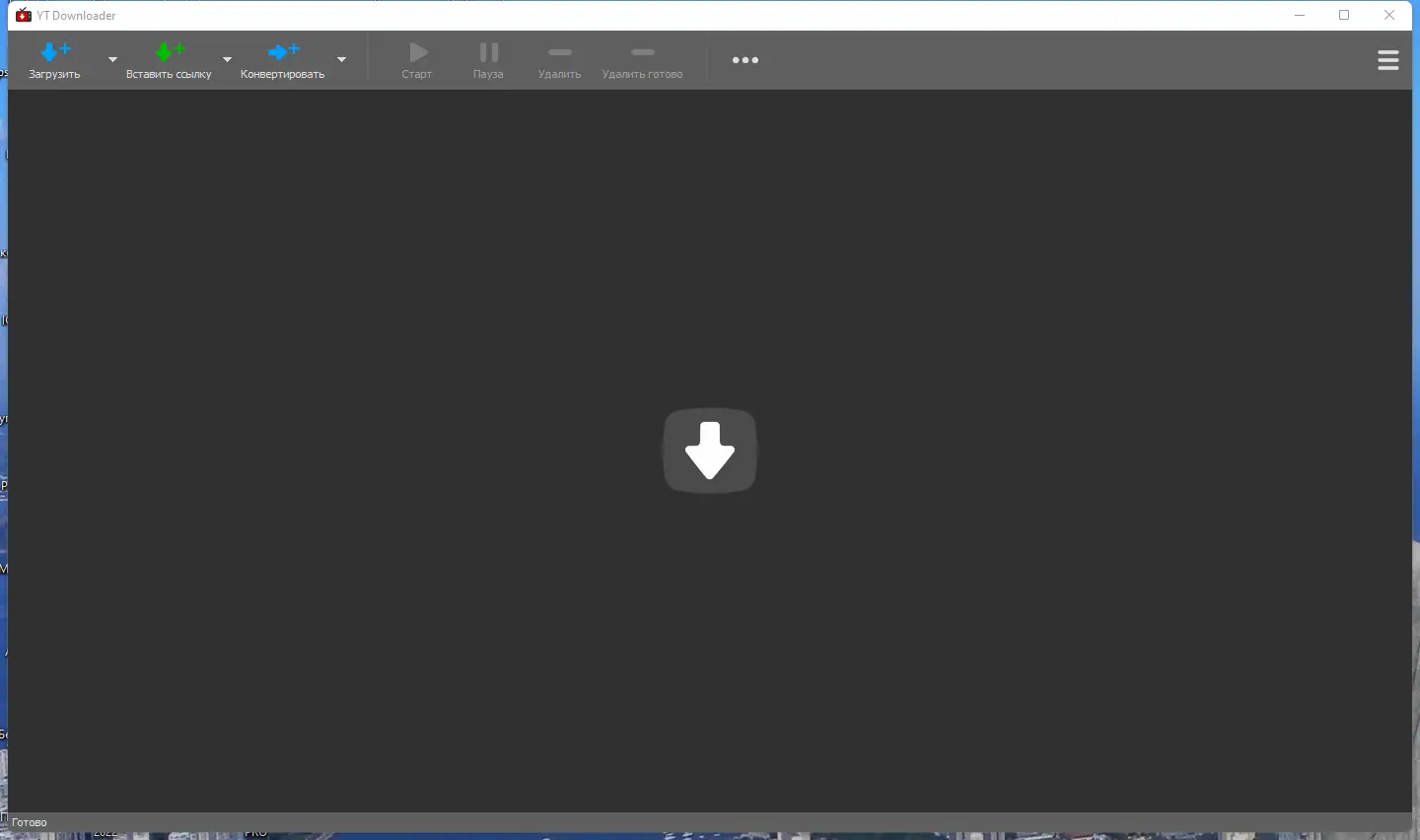Click the Удалить готово clear-completed icon

[x=642, y=52]
